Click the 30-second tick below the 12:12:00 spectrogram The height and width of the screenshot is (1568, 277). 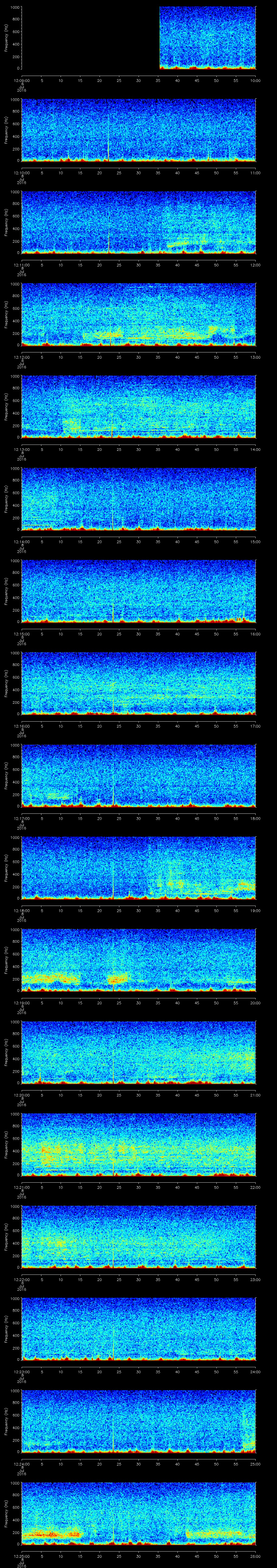pyautogui.click(x=138, y=357)
